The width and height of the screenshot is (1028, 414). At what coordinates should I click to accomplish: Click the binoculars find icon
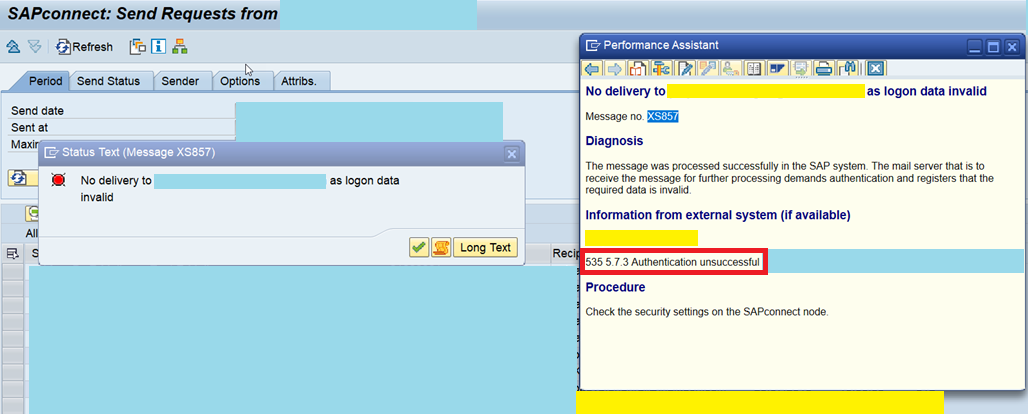(848, 68)
